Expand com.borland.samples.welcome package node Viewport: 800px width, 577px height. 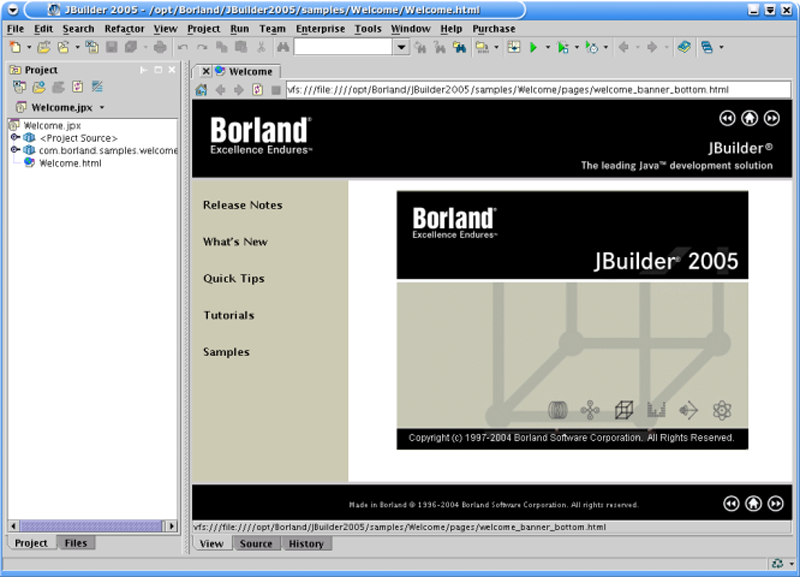click(15, 150)
